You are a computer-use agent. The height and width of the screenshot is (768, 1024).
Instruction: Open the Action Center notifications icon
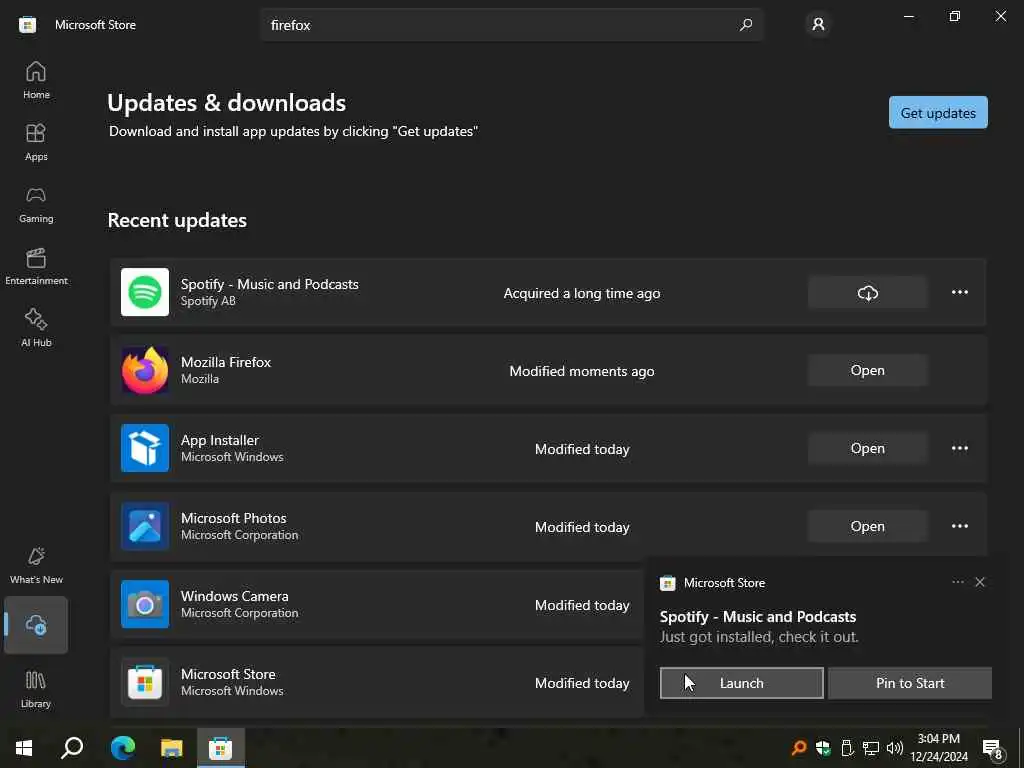pyautogui.click(x=993, y=748)
